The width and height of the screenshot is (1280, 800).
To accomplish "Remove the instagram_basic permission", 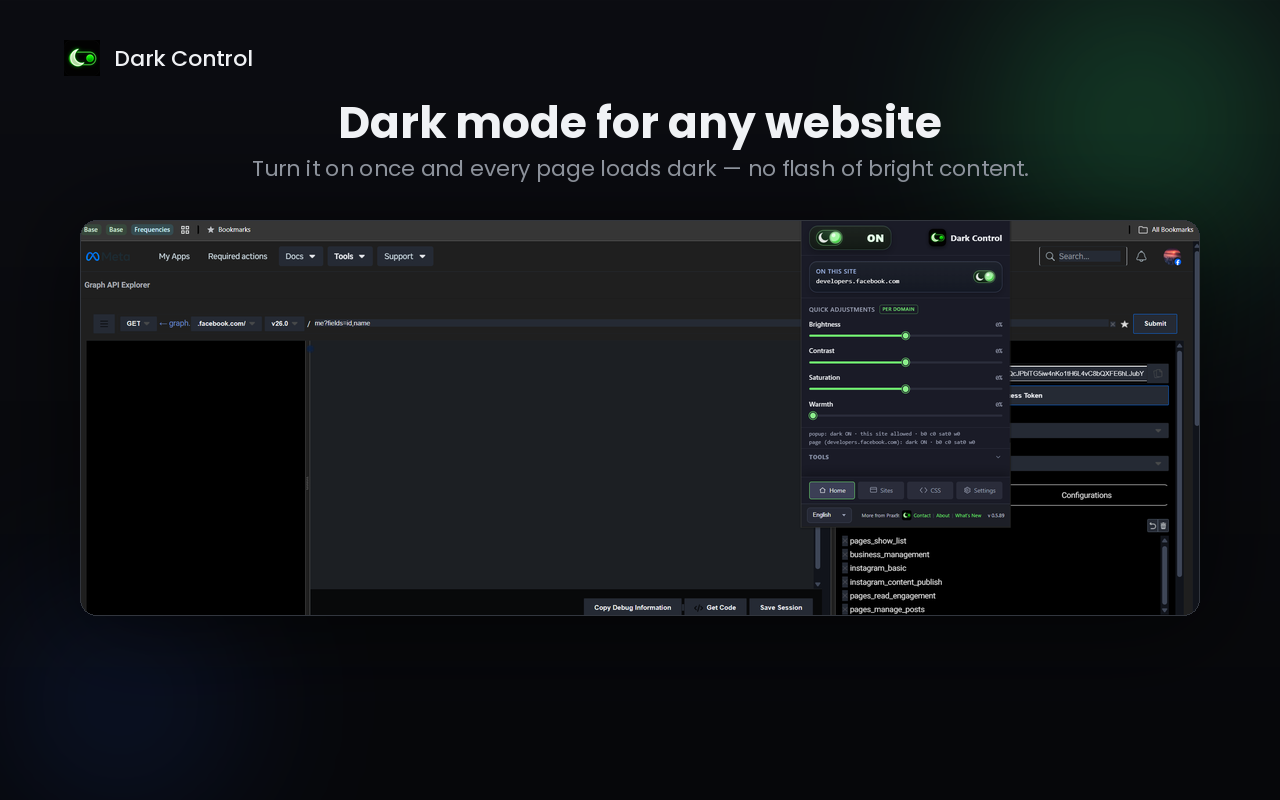I will pos(845,568).
